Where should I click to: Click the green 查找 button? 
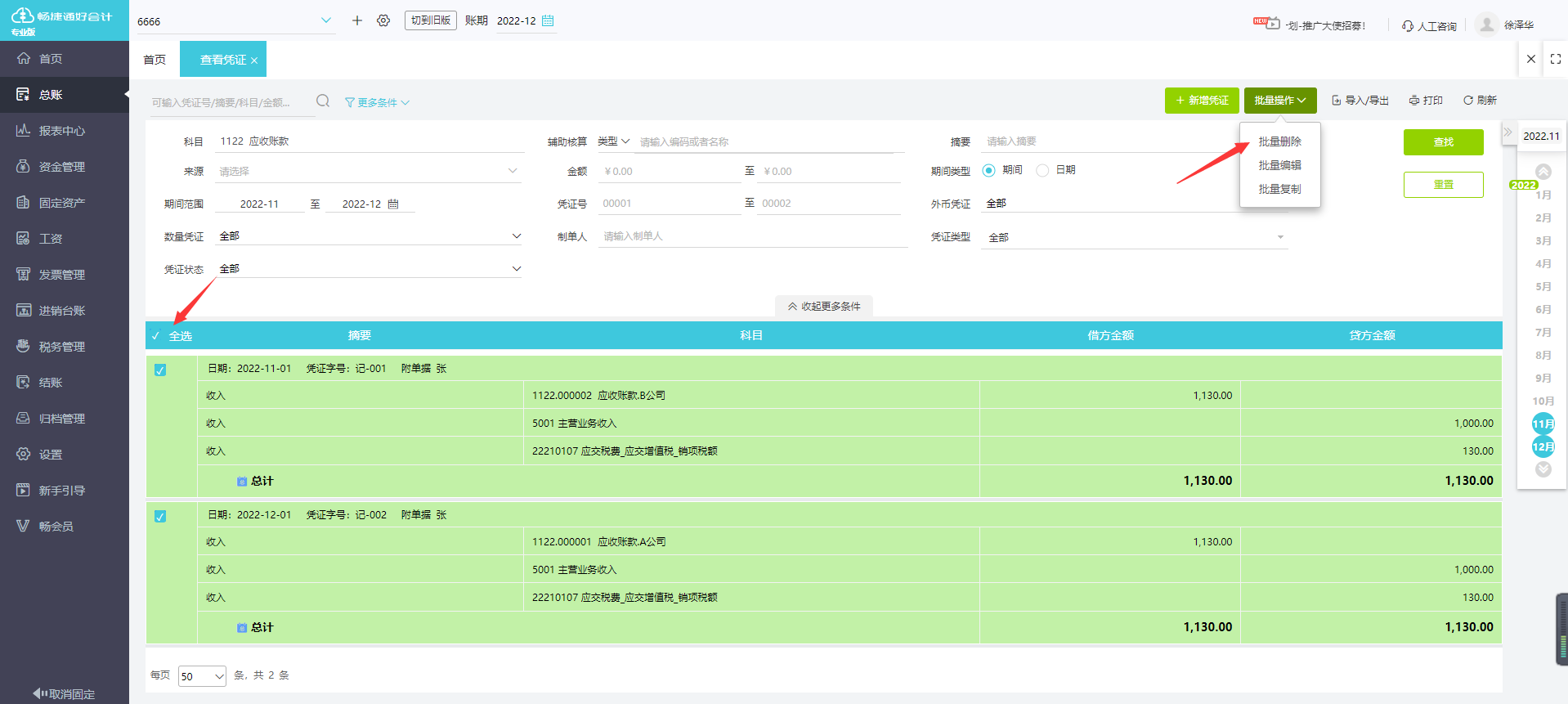[1443, 142]
